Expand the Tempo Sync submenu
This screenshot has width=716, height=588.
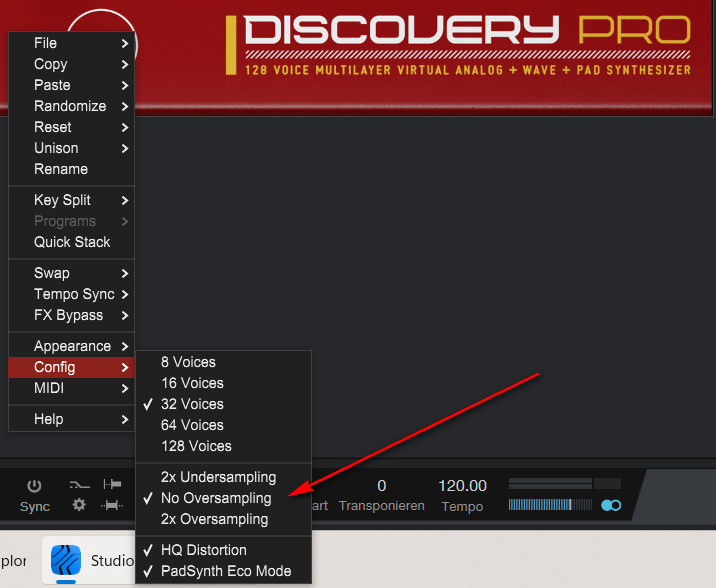coord(72,294)
